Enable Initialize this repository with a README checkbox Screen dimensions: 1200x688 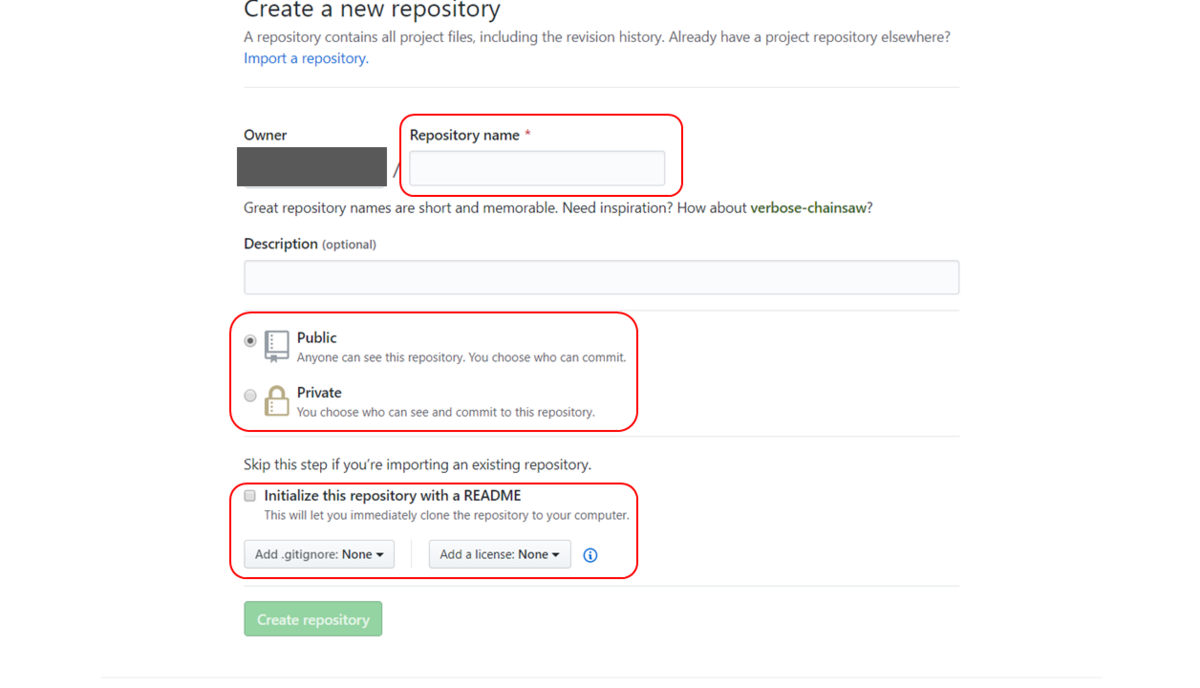(x=250, y=496)
